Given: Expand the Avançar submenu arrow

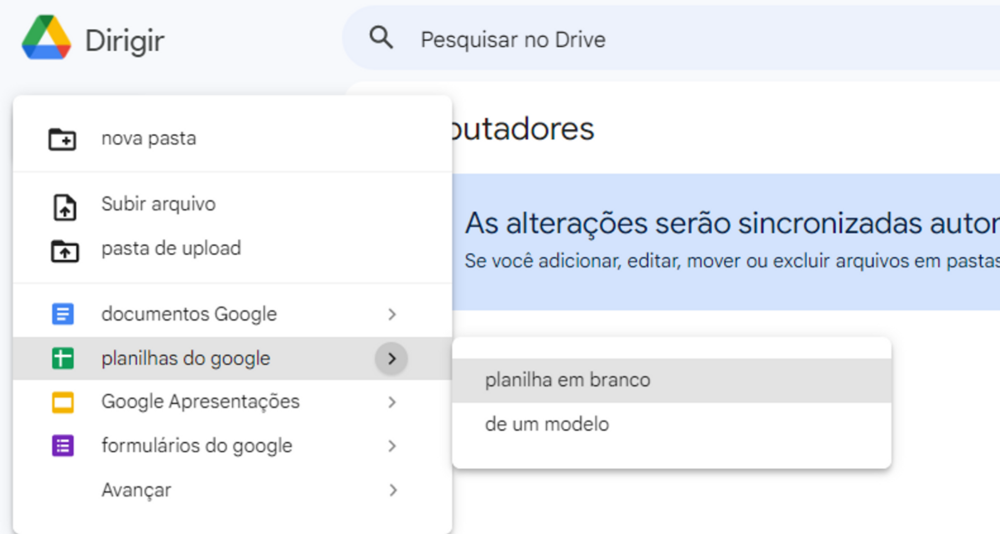Looking at the screenshot, I should pyautogui.click(x=392, y=490).
